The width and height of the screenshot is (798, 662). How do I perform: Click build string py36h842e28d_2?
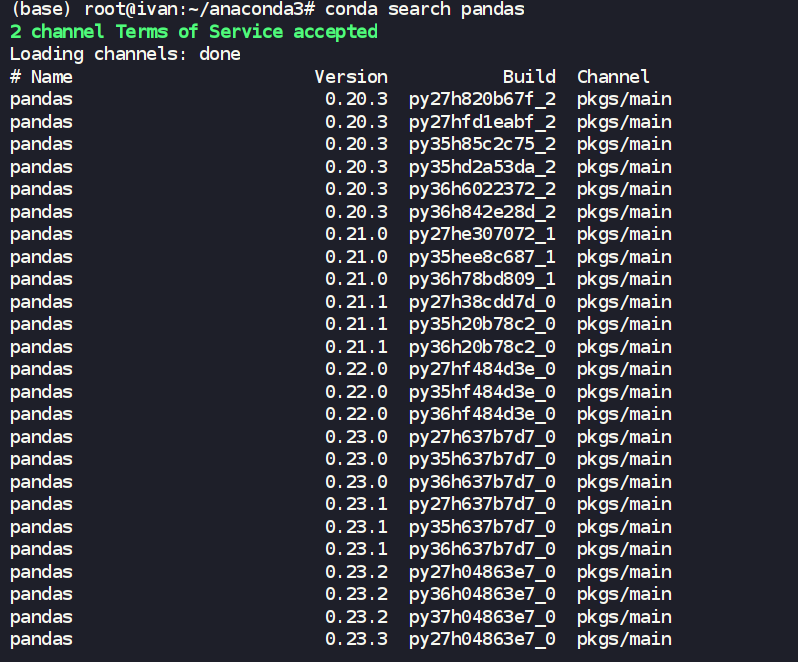[482, 212]
